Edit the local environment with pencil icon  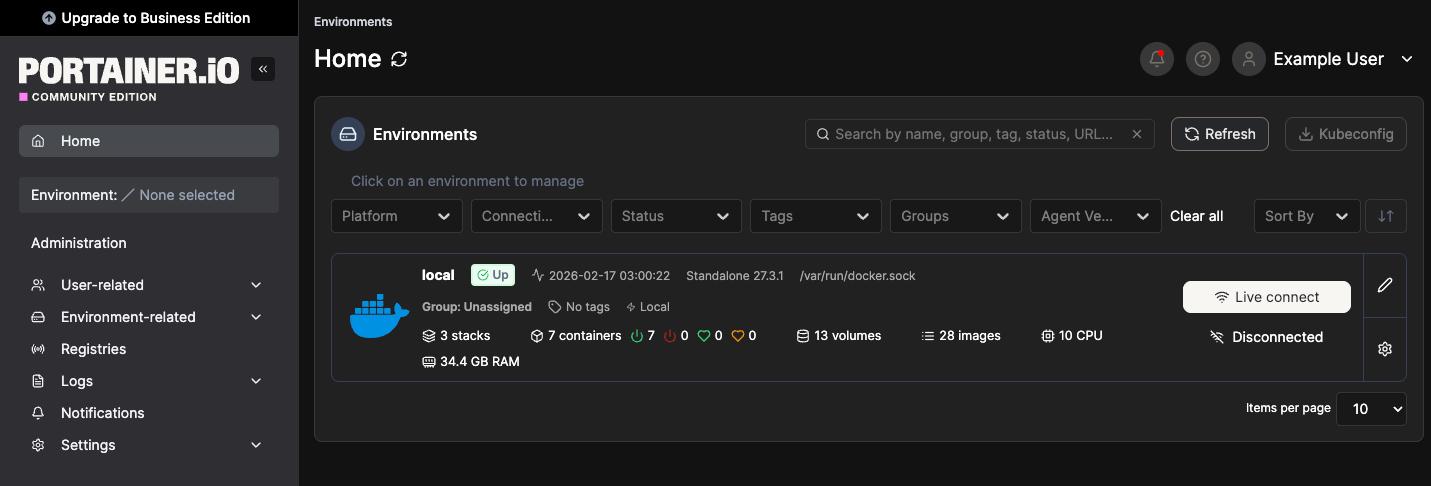(1385, 285)
